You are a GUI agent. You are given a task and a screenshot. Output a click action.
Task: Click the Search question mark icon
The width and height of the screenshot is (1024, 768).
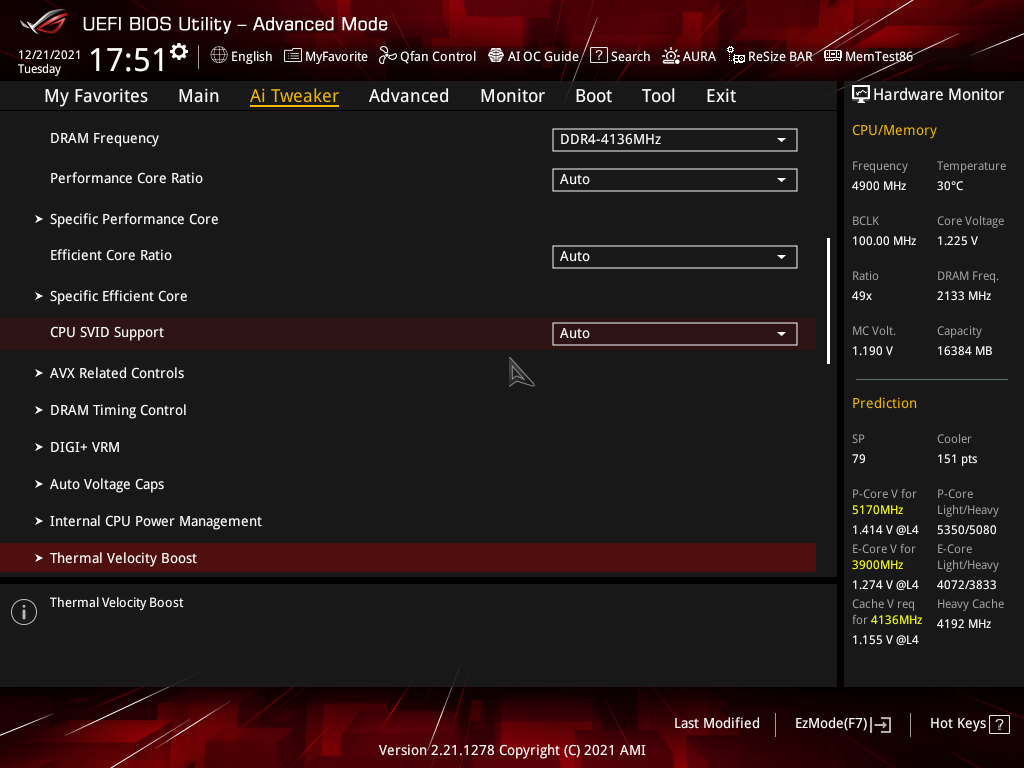pos(599,56)
